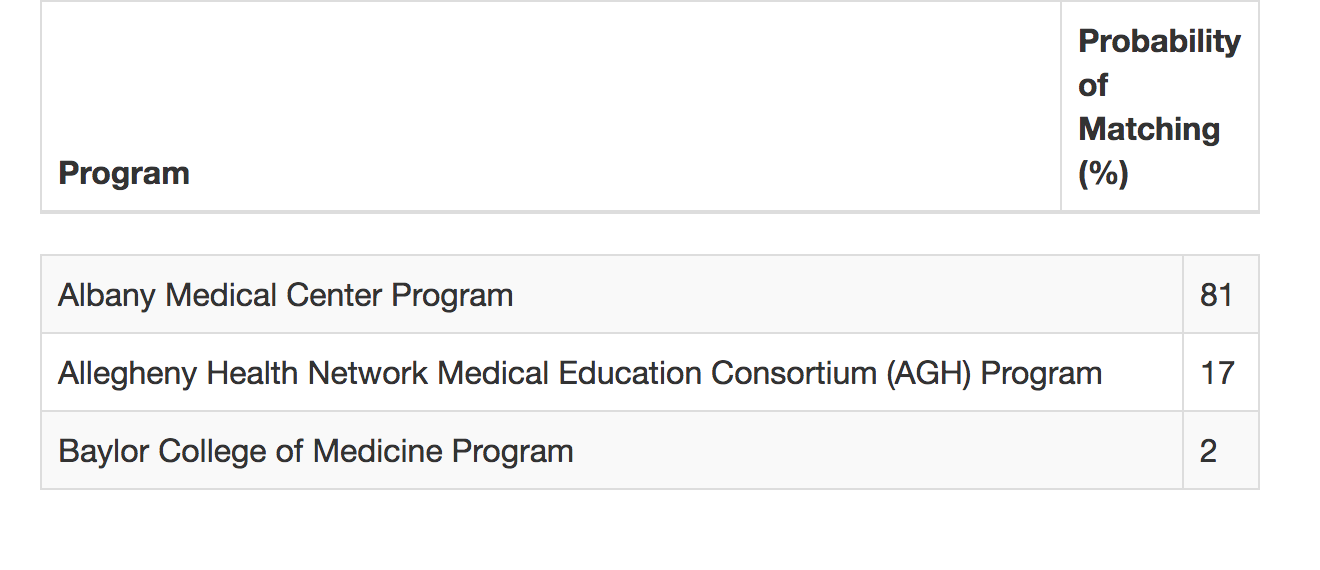Click the 2 probability value
Image resolution: width=1320 pixels, height=570 pixels.
point(1208,451)
